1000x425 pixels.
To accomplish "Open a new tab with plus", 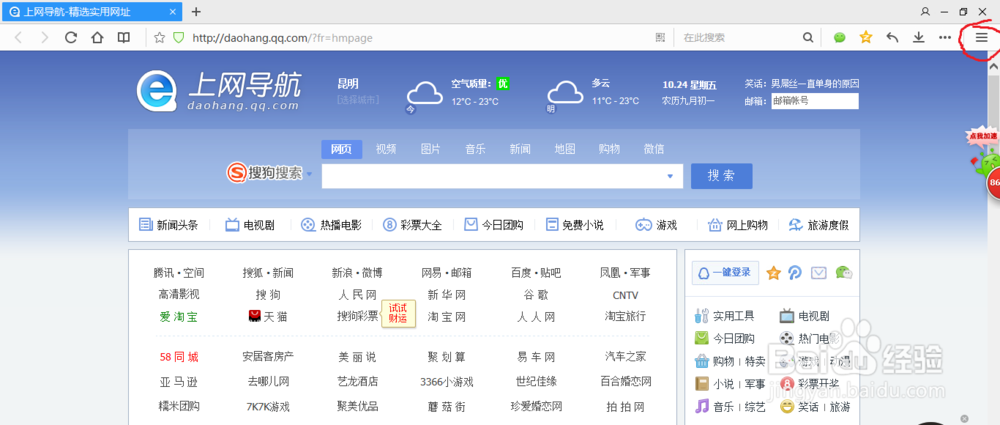I will [196, 11].
